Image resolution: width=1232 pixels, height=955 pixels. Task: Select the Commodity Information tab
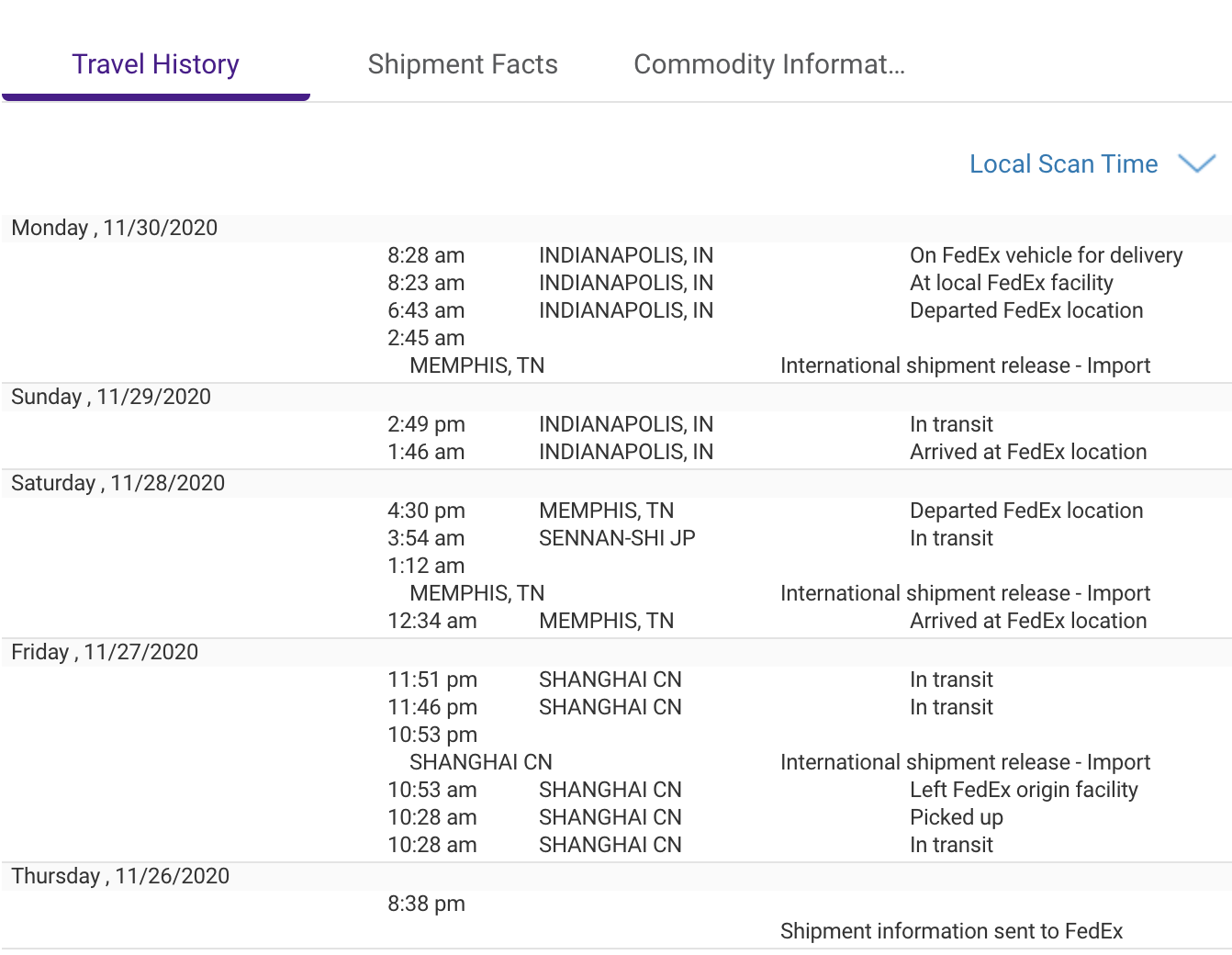[769, 64]
